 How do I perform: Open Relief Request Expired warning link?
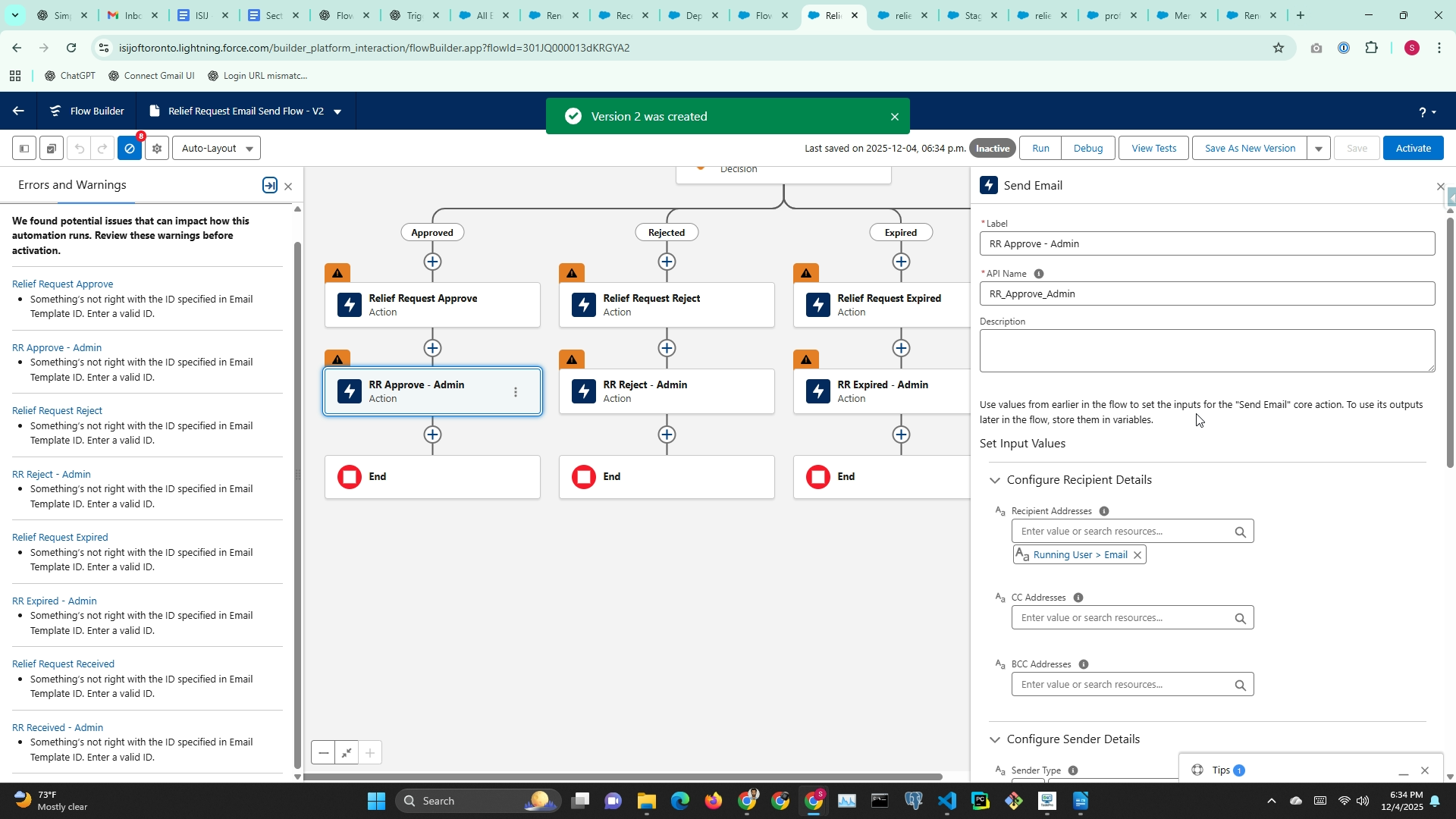pyautogui.click(x=60, y=537)
